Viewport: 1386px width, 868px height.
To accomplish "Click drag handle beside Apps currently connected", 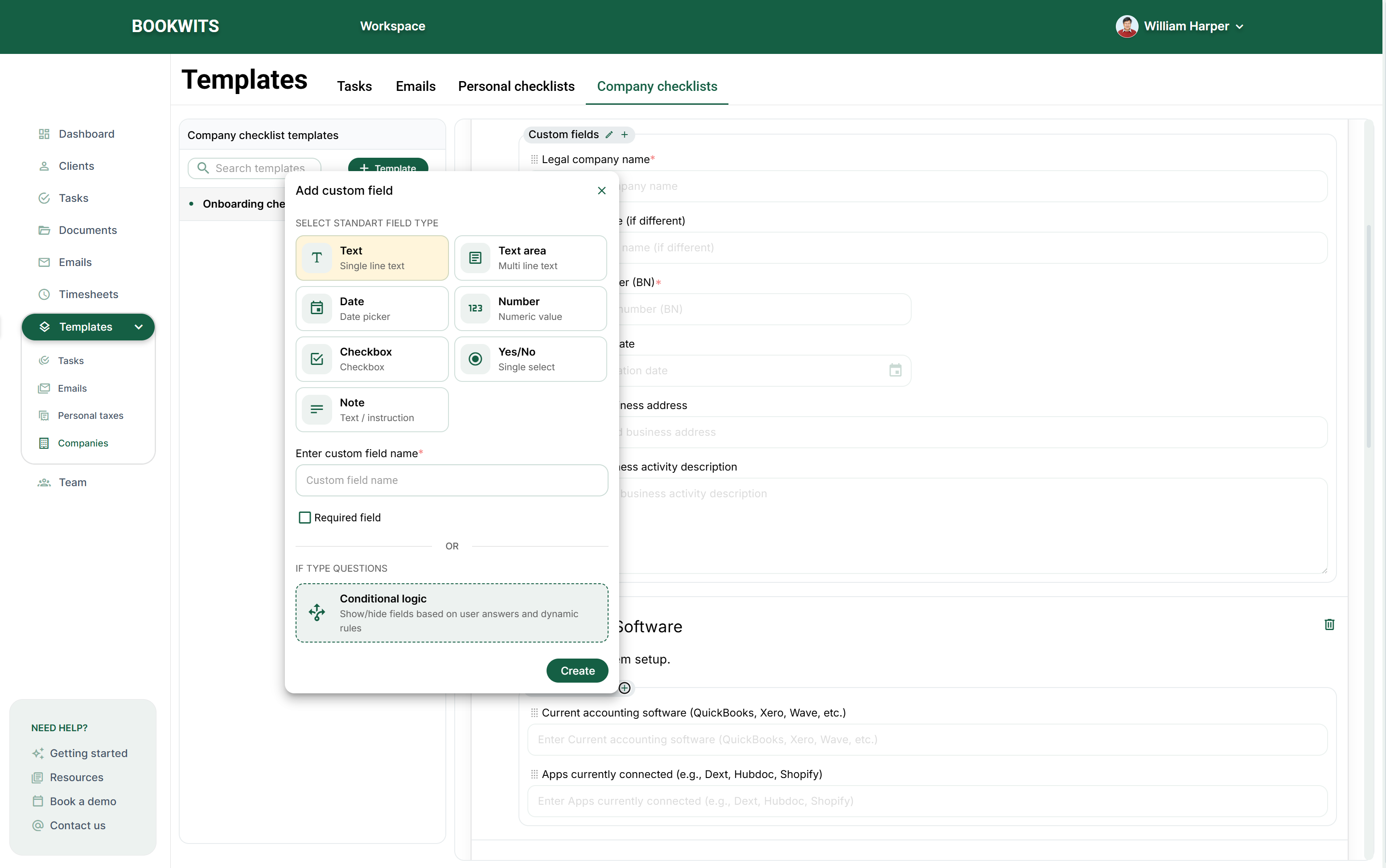I will point(534,774).
